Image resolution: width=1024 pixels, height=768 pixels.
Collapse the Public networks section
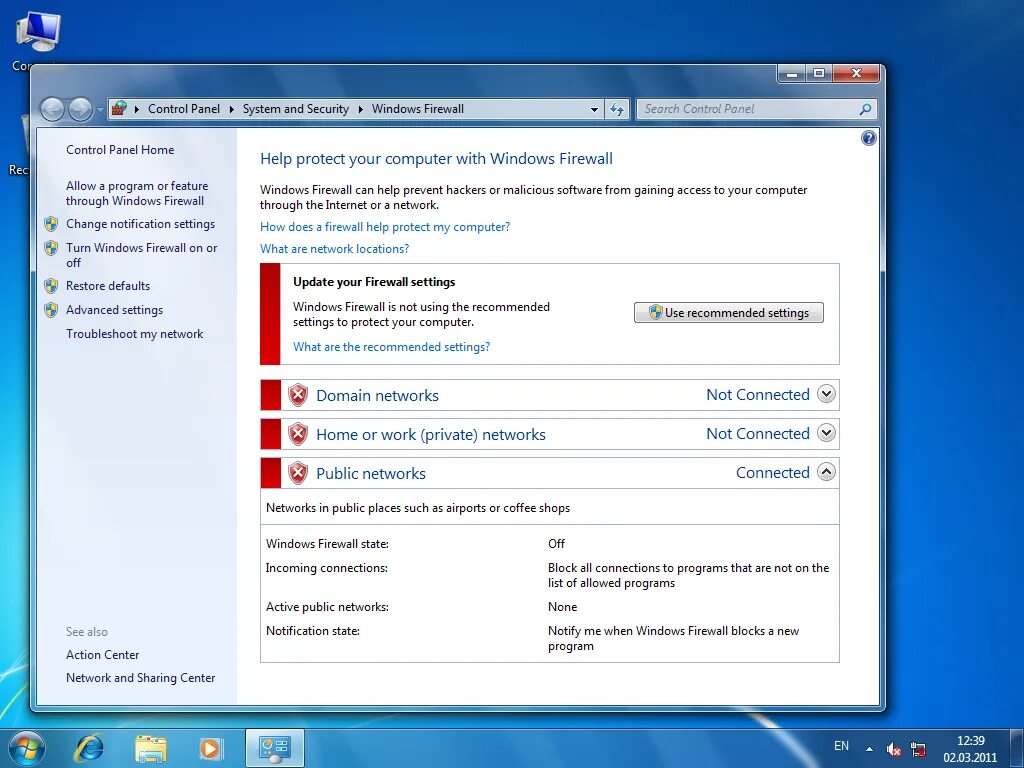826,472
